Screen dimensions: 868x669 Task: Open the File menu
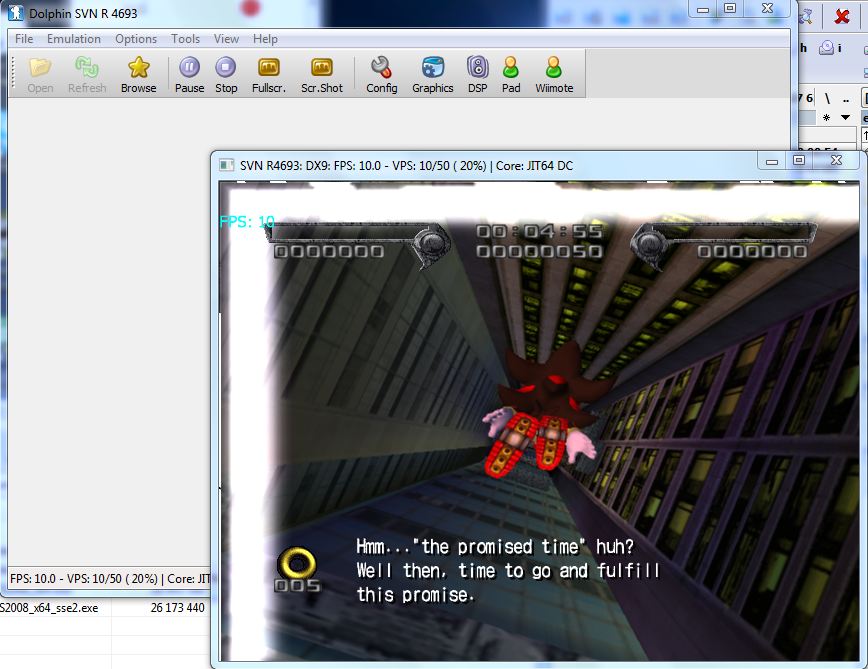24,39
